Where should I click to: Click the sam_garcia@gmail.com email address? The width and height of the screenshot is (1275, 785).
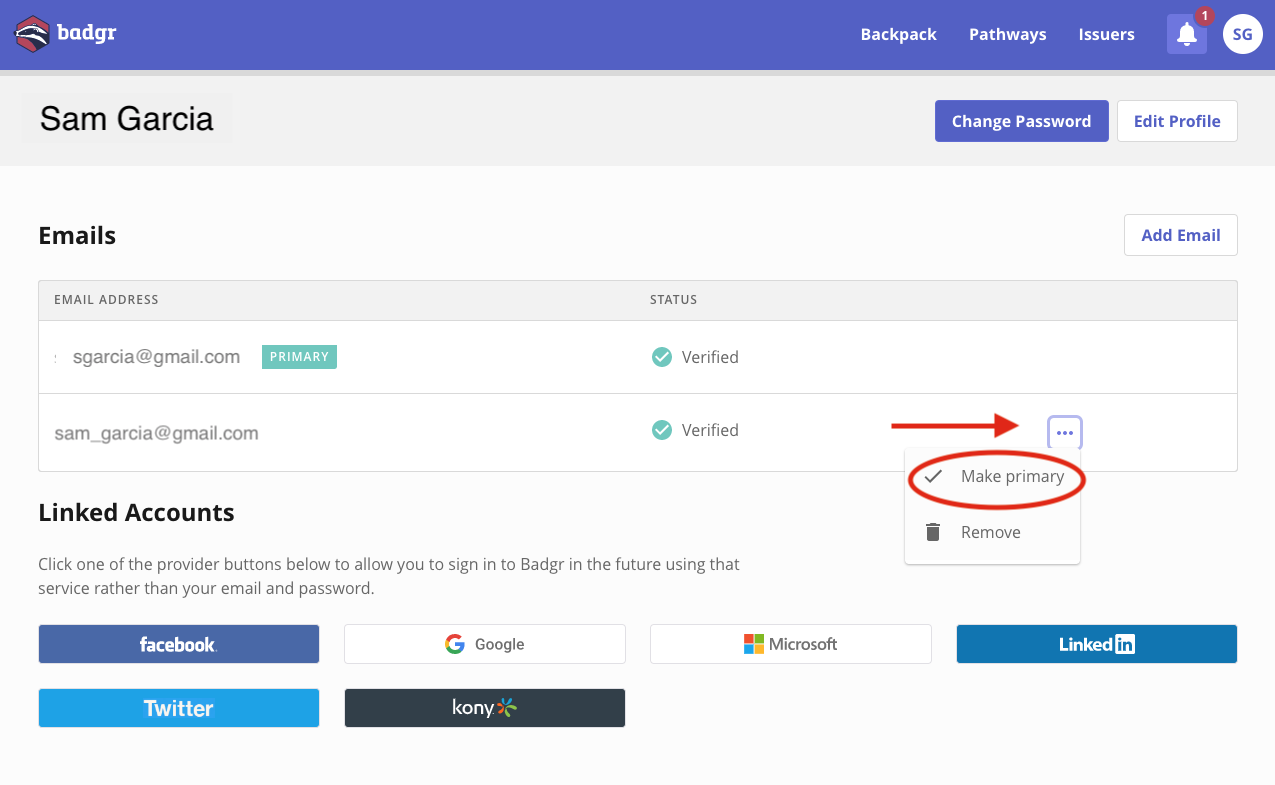(156, 434)
